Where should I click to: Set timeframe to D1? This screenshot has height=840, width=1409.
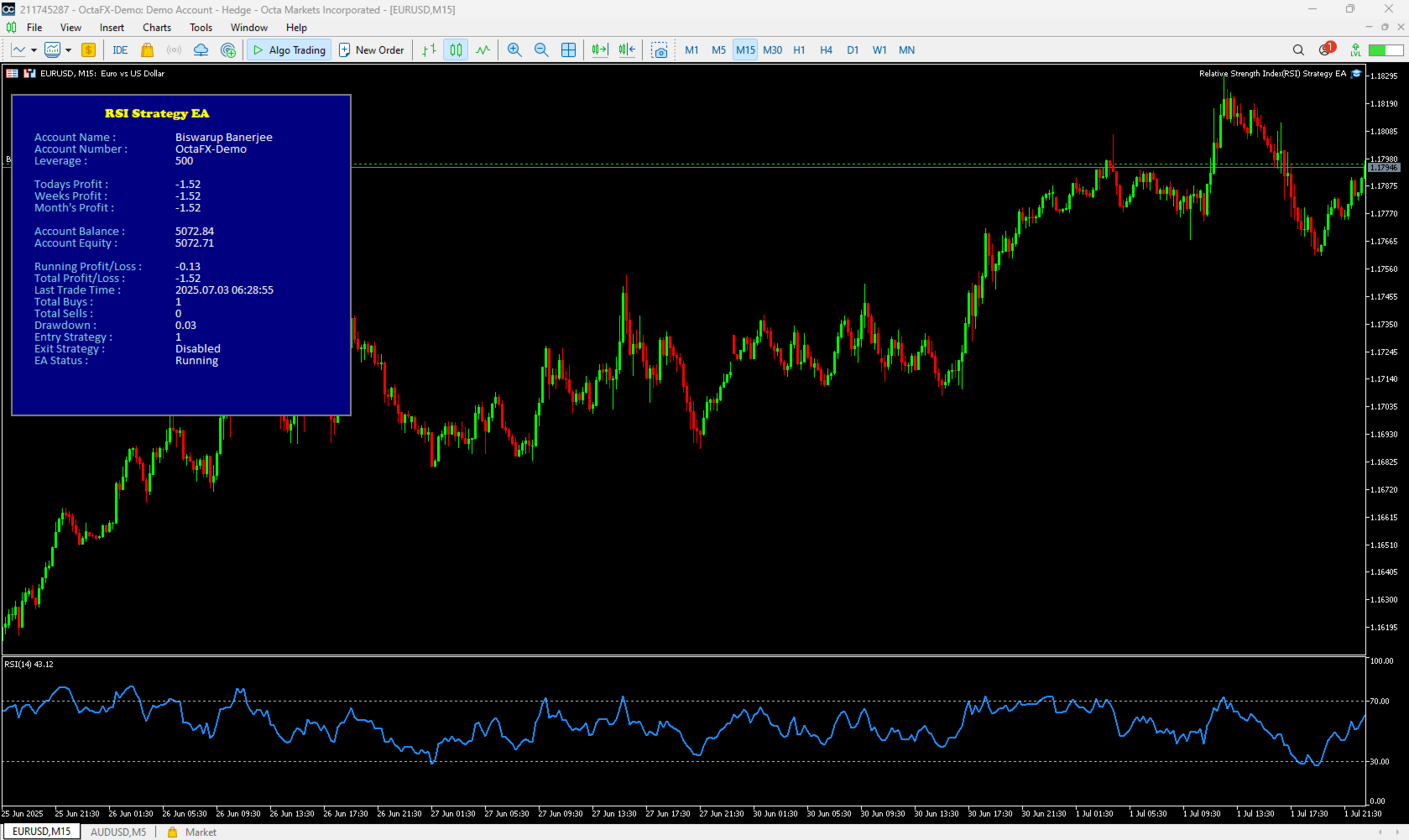pyautogui.click(x=853, y=50)
